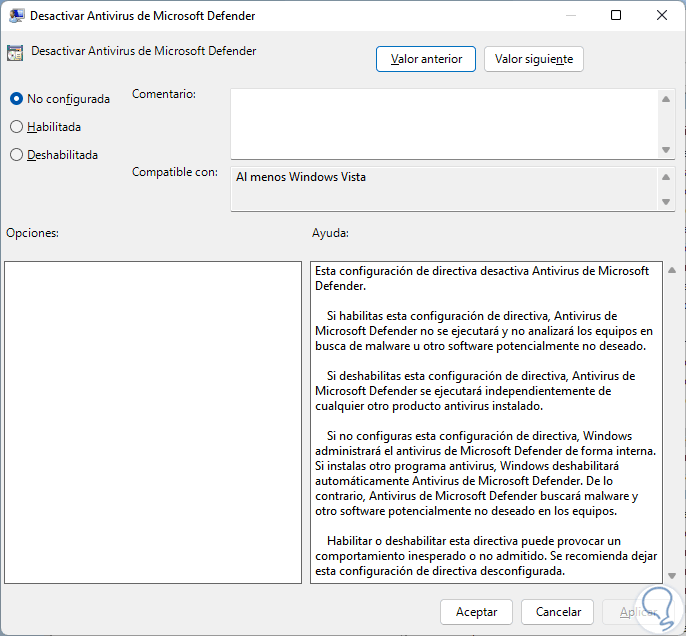Click Compatible con scroll down arrow
Screen dimensions: 686x636
(x=666, y=202)
